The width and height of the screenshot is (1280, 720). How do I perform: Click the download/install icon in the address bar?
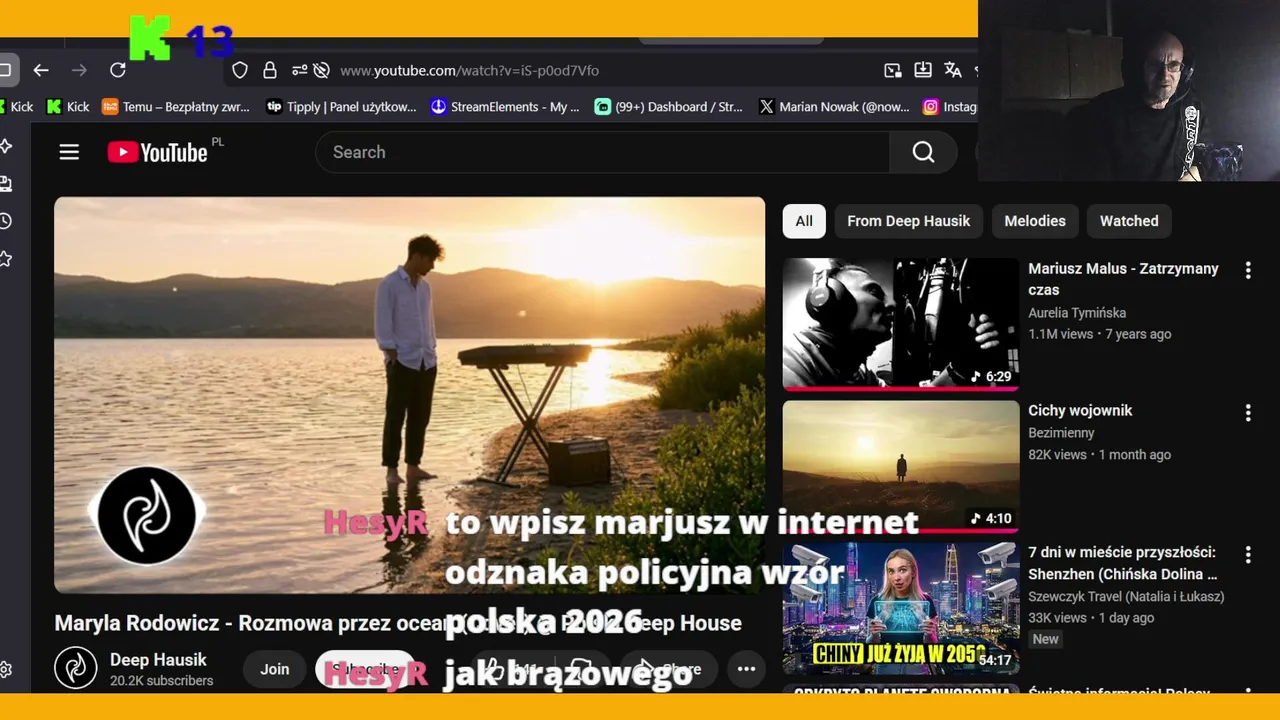click(x=923, y=70)
